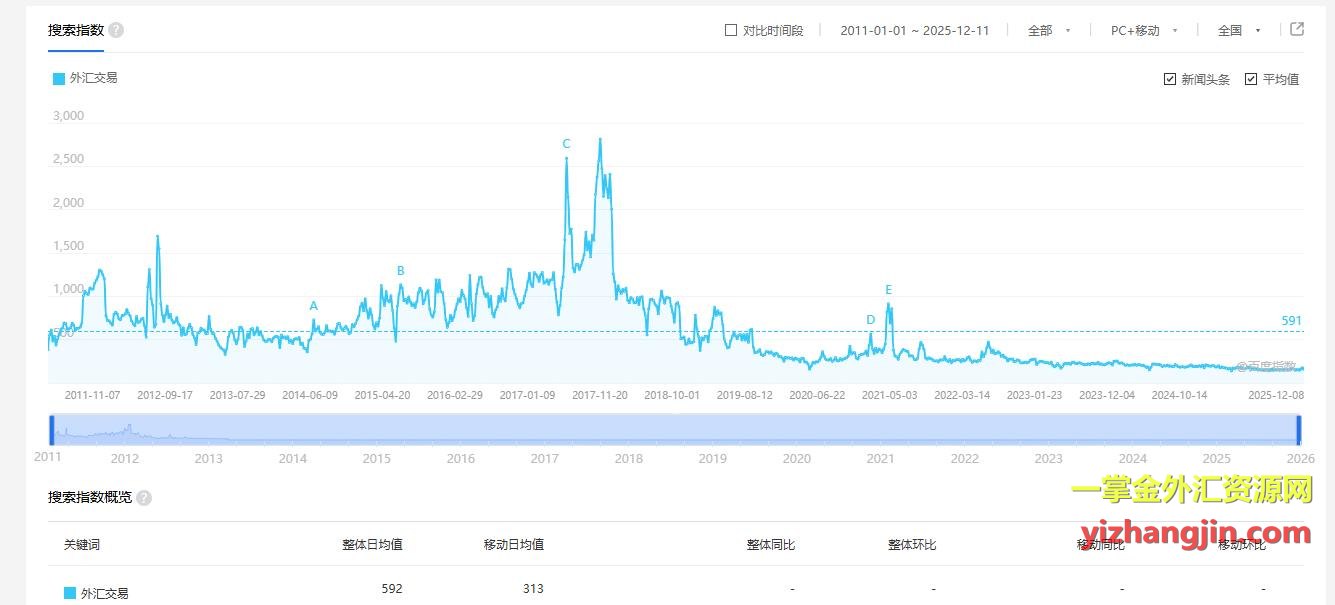The image size is (1335, 605).
Task: Open the PC+移动 device dropdown
Action: pyautogui.click(x=1144, y=30)
